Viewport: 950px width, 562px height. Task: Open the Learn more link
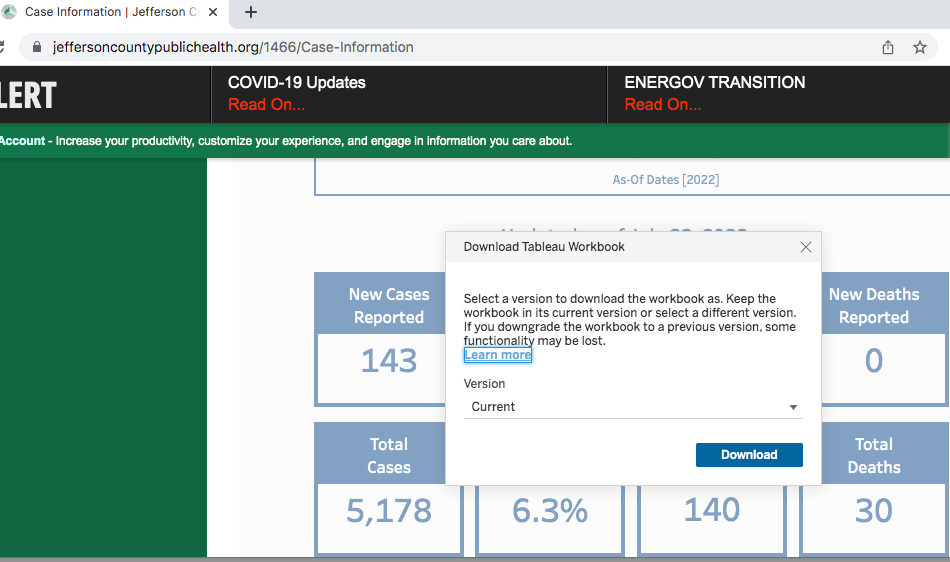click(498, 355)
